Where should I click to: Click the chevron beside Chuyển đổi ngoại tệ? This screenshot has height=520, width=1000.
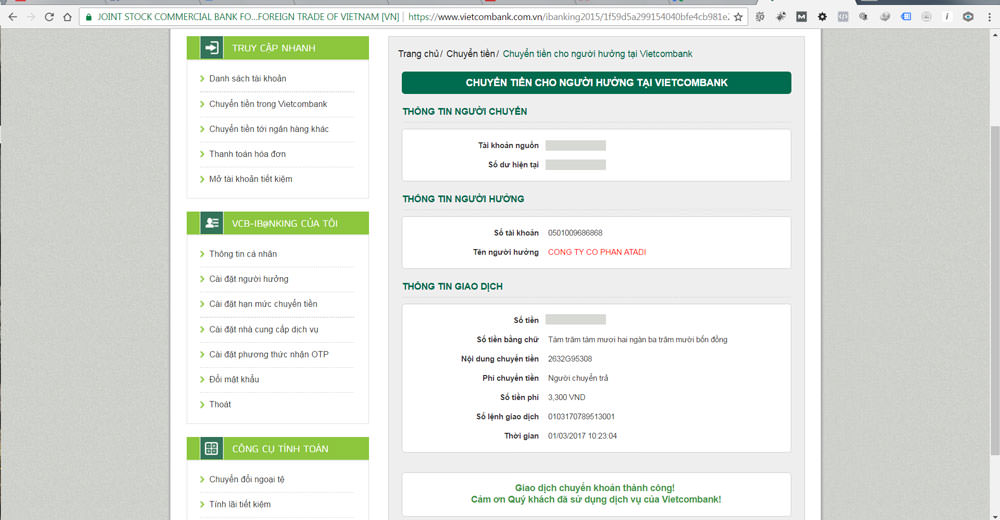[x=202, y=480]
